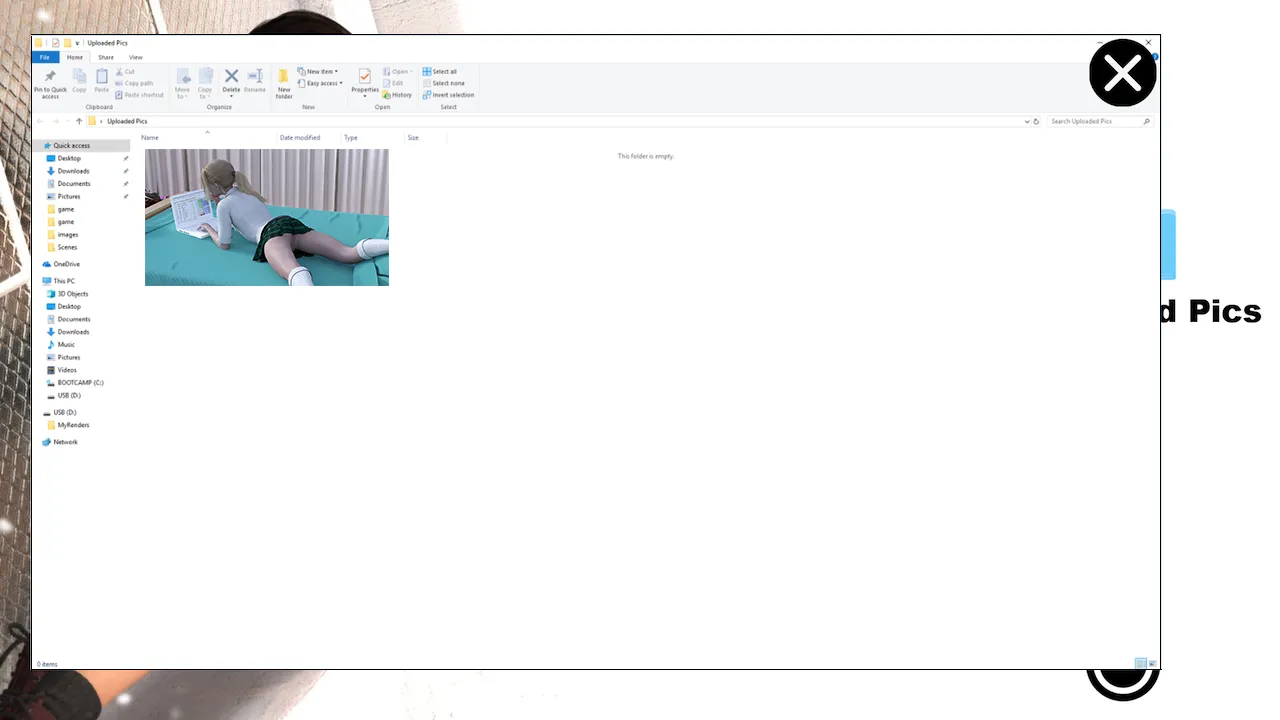The height and width of the screenshot is (720, 1280).
Task: Open BOOTCAMP (C:) in navigation pane
Action: (x=80, y=382)
